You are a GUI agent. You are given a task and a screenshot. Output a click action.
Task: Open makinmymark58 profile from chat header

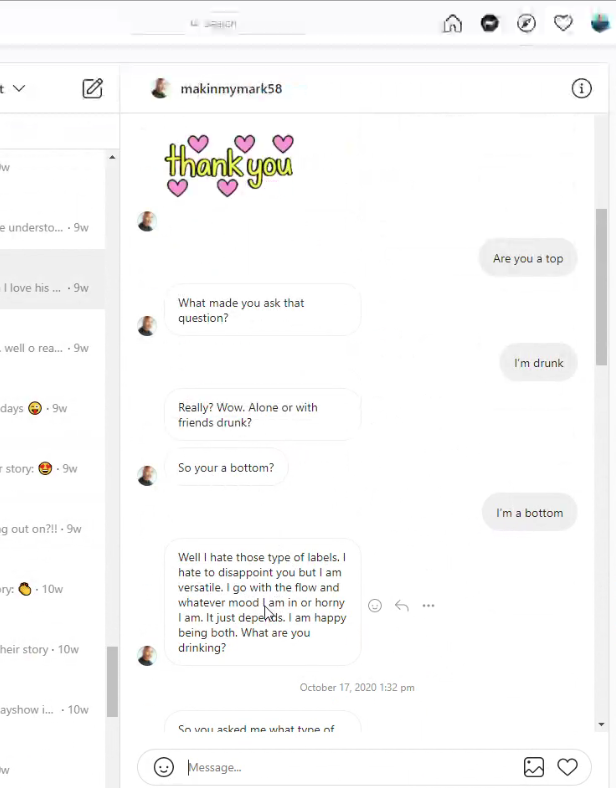[230, 88]
